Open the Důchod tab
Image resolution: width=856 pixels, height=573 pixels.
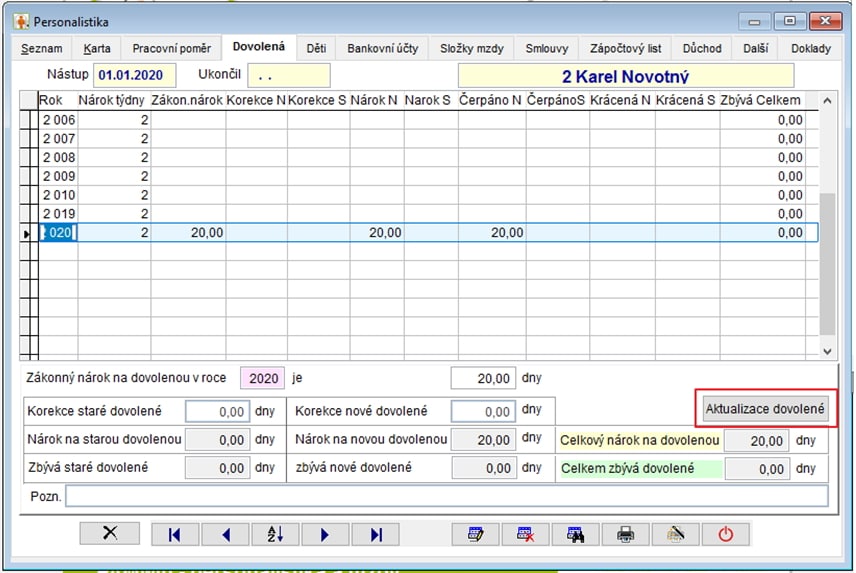pos(702,49)
